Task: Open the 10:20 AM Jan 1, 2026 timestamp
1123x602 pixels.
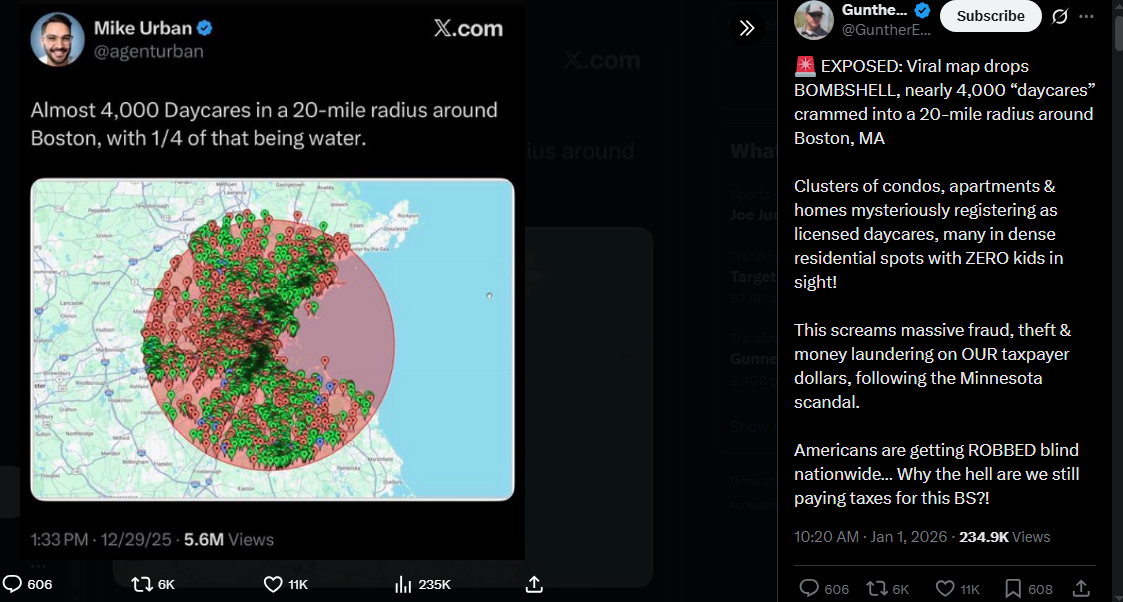Action: 871,537
